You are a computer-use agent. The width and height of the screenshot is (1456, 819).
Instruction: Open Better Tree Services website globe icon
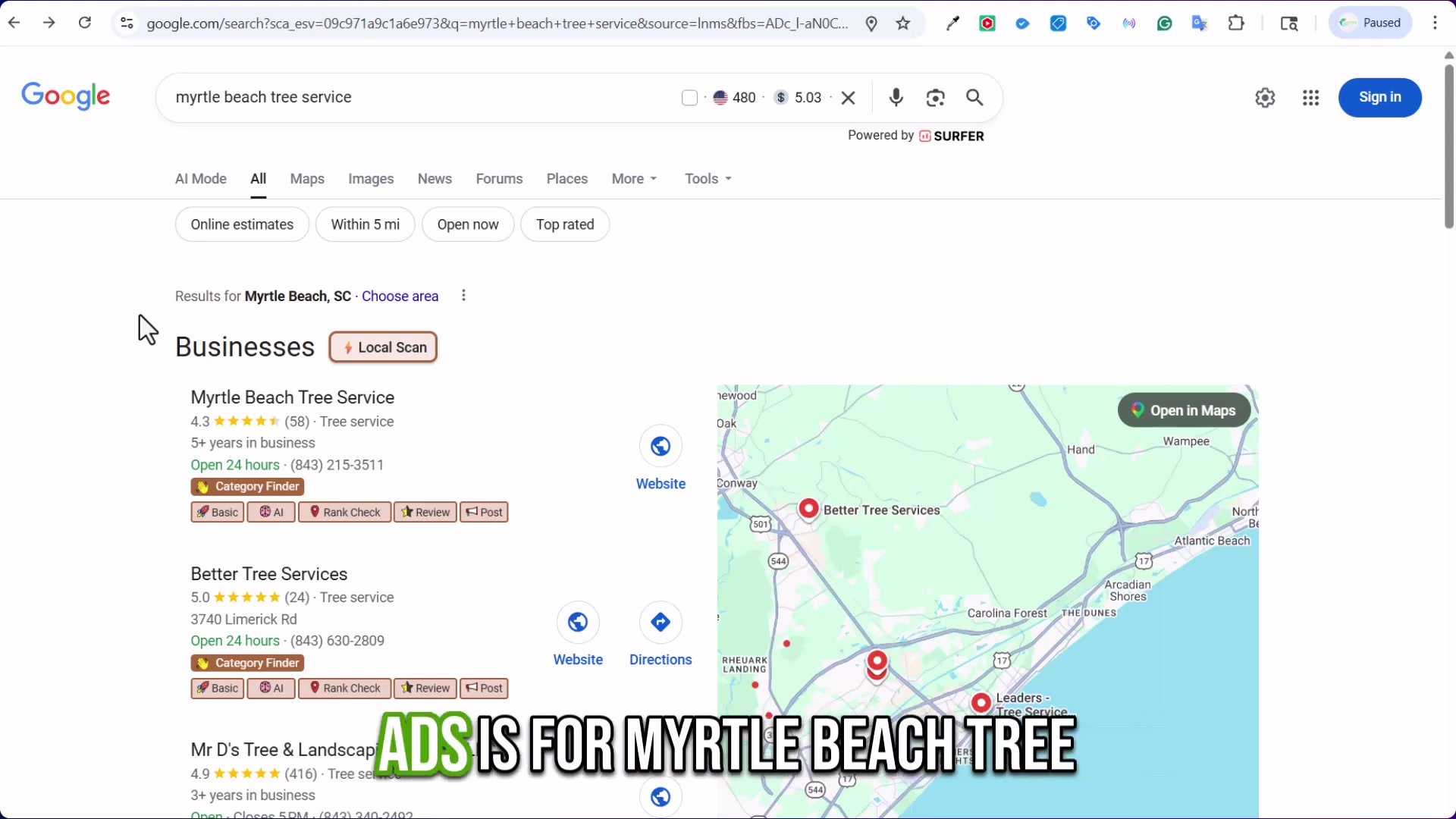[x=578, y=623]
